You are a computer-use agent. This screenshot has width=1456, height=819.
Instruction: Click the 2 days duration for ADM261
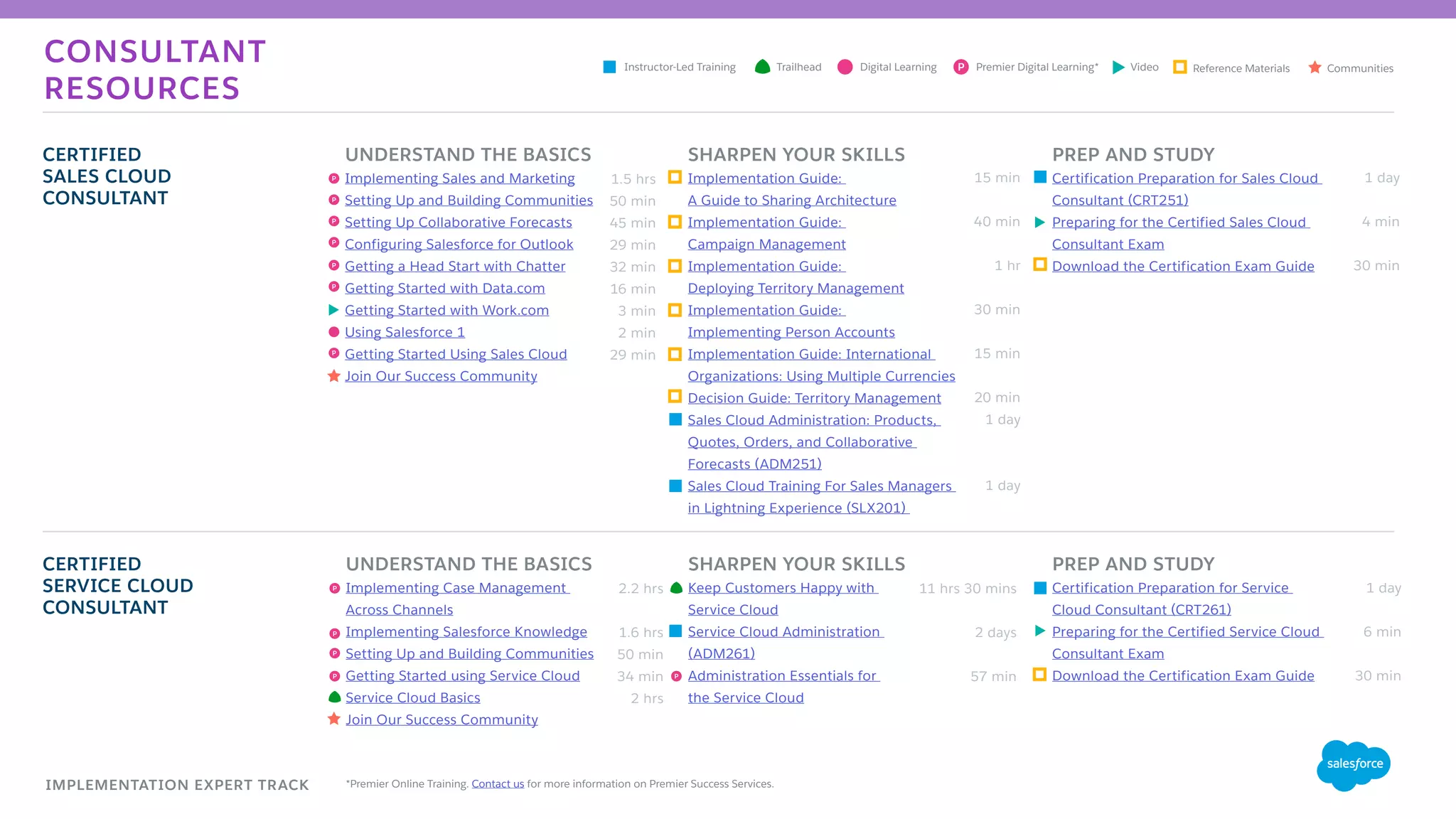point(995,633)
